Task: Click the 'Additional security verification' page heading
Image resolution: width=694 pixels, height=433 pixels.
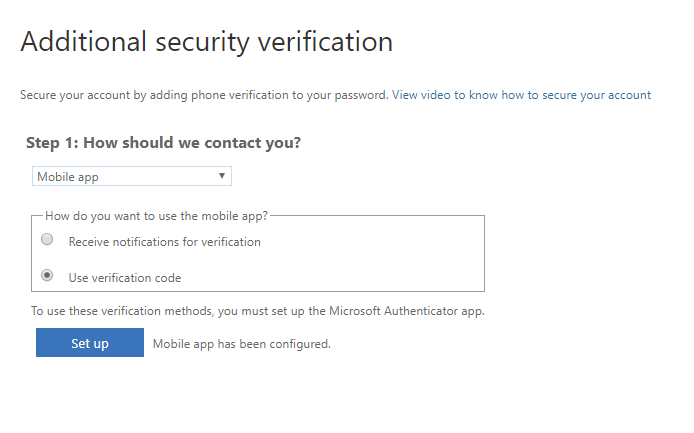Action: (x=206, y=42)
